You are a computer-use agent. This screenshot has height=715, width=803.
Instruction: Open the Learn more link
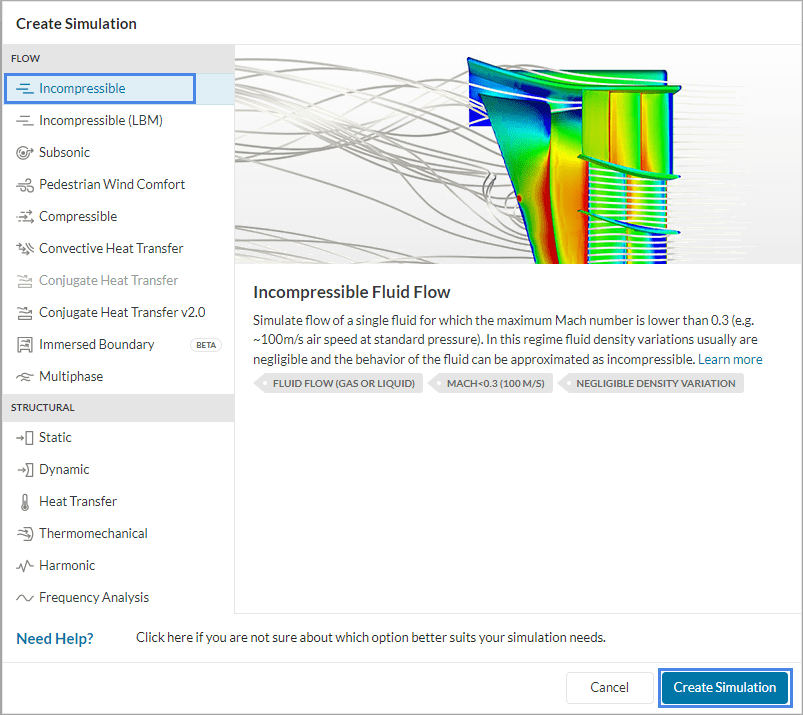(730, 359)
